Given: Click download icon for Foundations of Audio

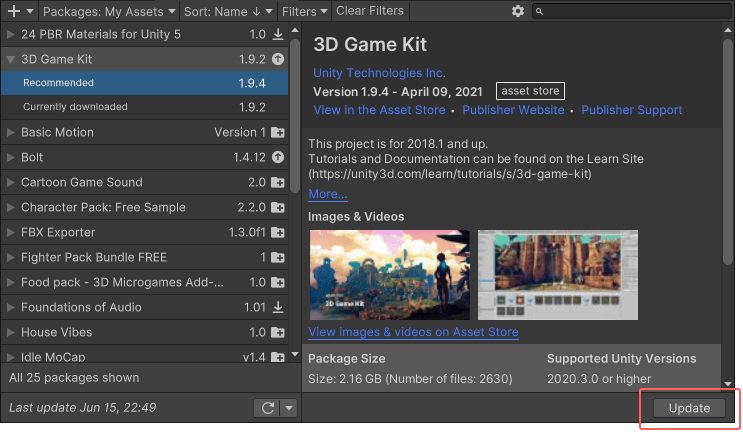Looking at the screenshot, I should pyautogui.click(x=278, y=308).
